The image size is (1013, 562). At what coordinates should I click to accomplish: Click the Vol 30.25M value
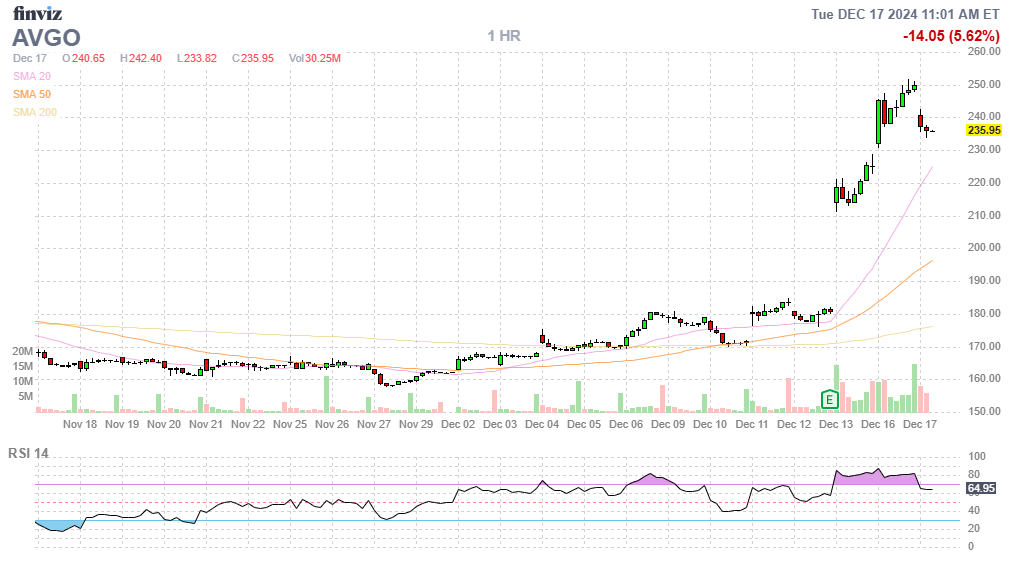[x=315, y=58]
